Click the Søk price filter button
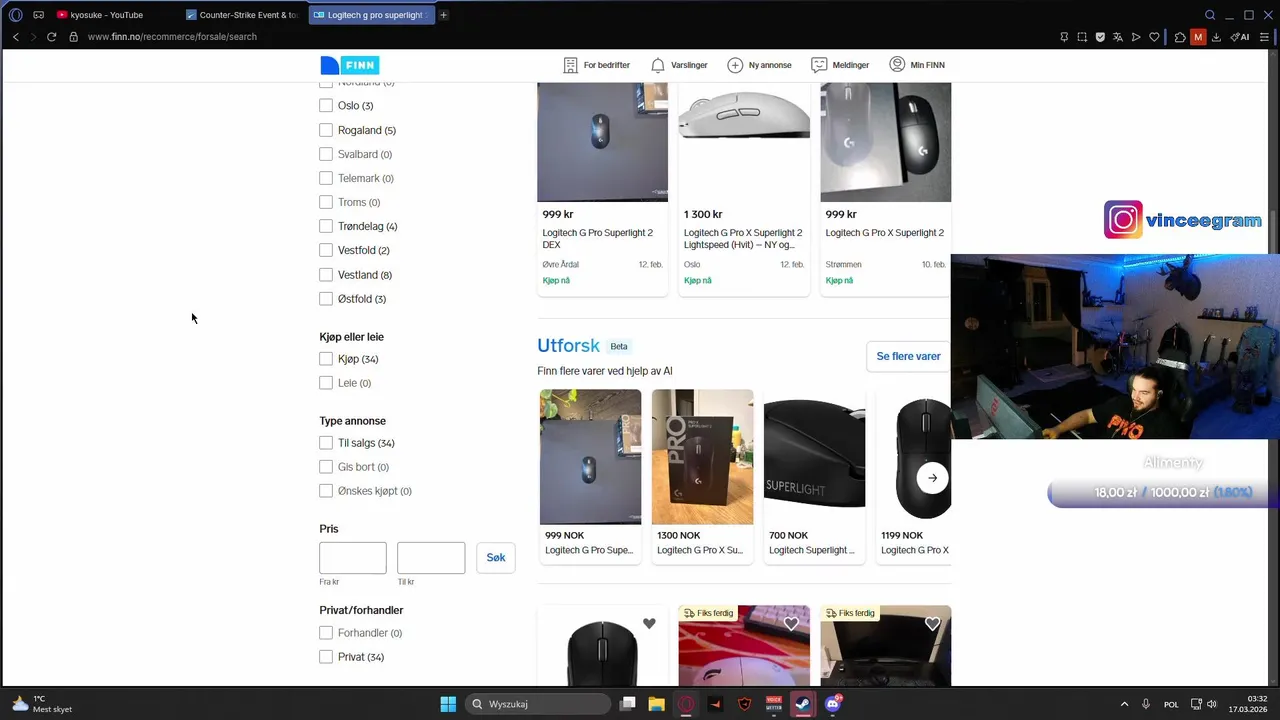1280x720 pixels. click(496, 558)
